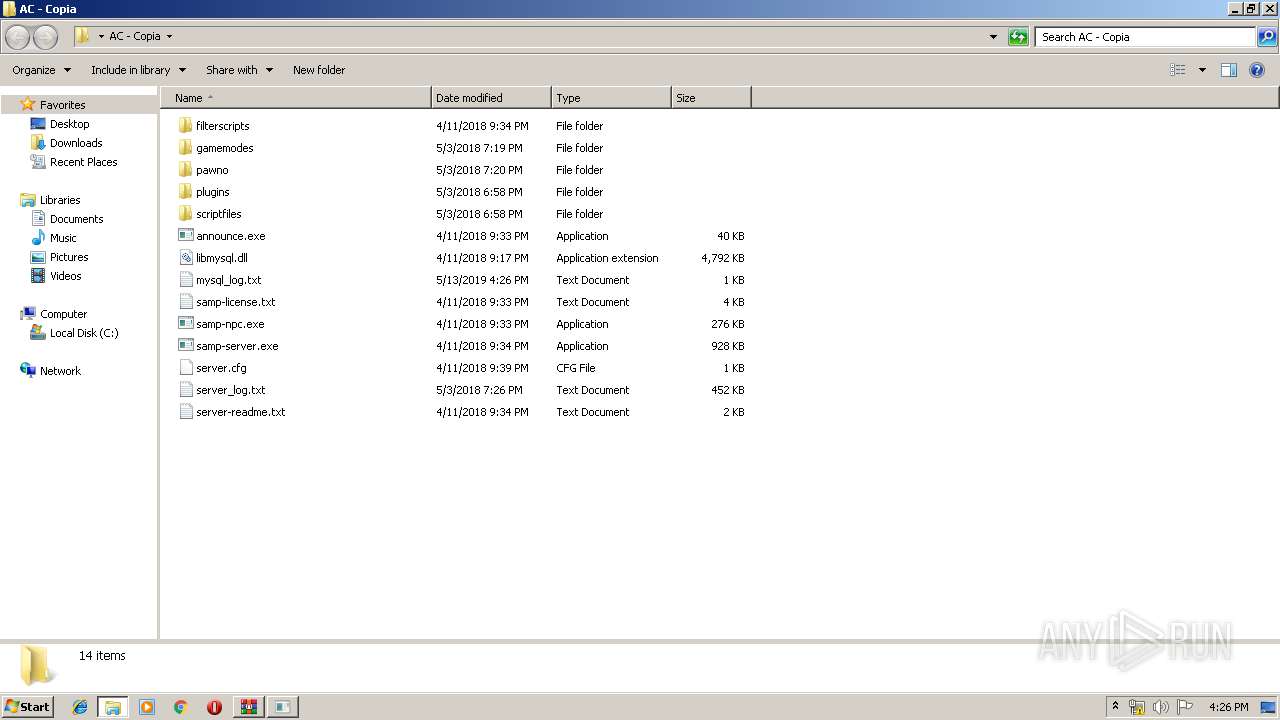This screenshot has height=720, width=1280.
Task: Select the announce.exe application icon
Action: tap(185, 236)
